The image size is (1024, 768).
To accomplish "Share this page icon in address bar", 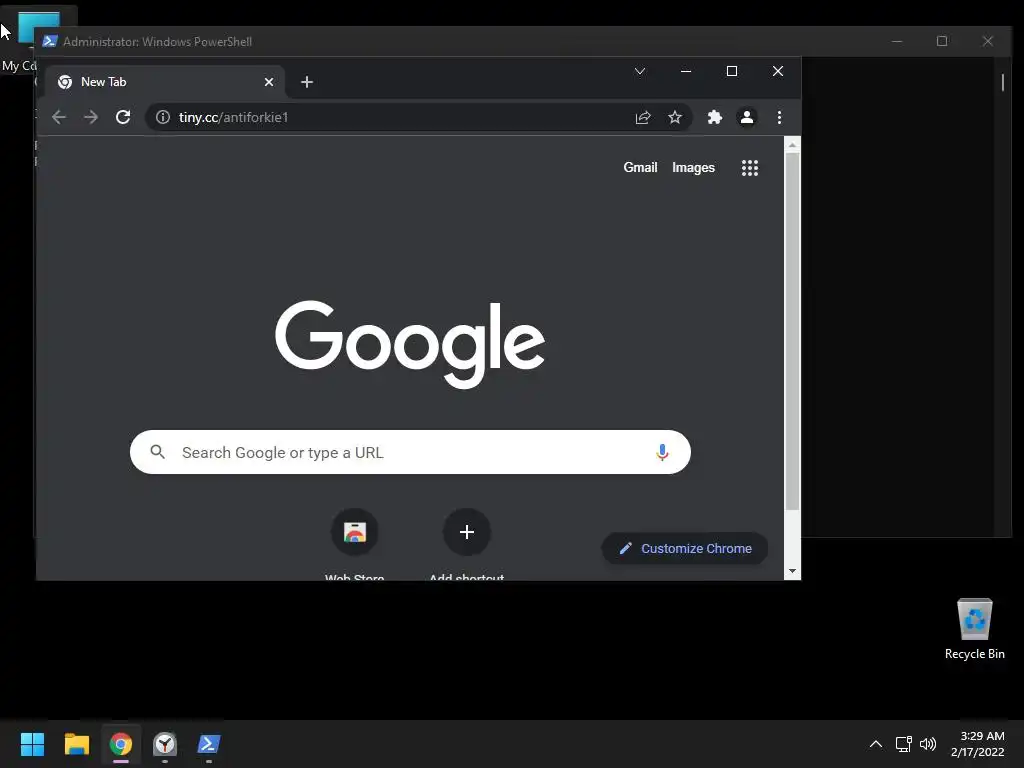I will (x=643, y=117).
